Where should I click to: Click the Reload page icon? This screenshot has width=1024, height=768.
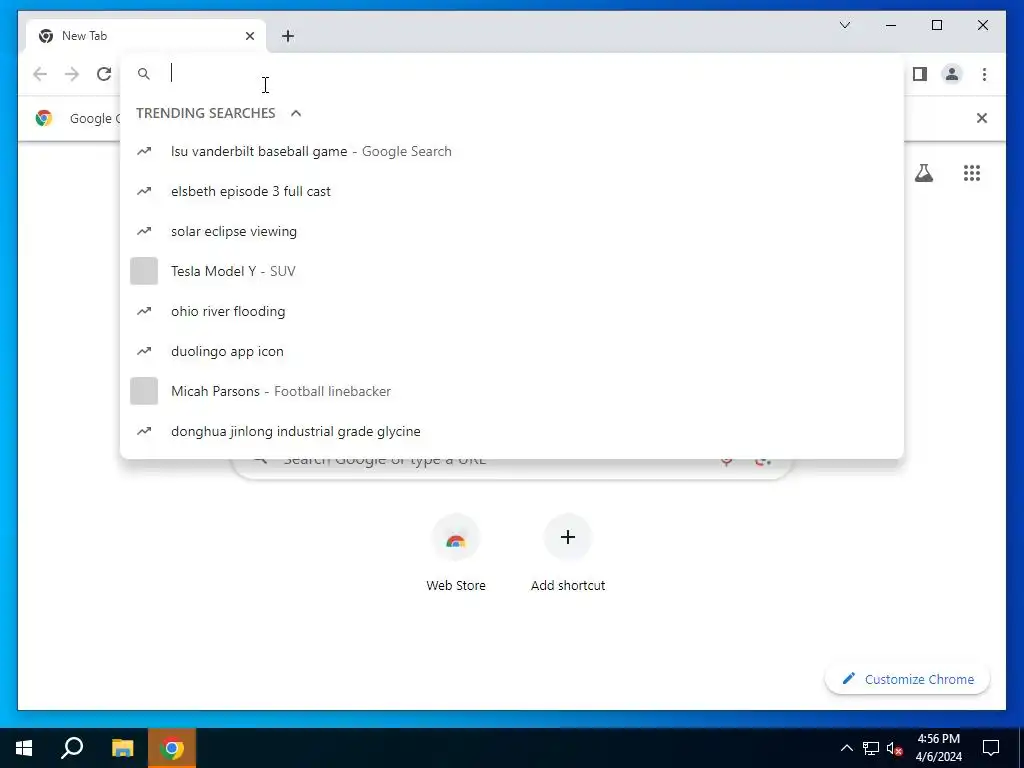coord(104,74)
